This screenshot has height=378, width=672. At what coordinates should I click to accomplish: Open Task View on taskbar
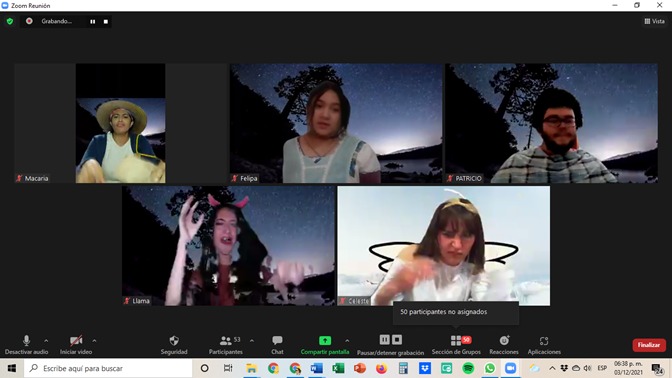[x=228, y=368]
